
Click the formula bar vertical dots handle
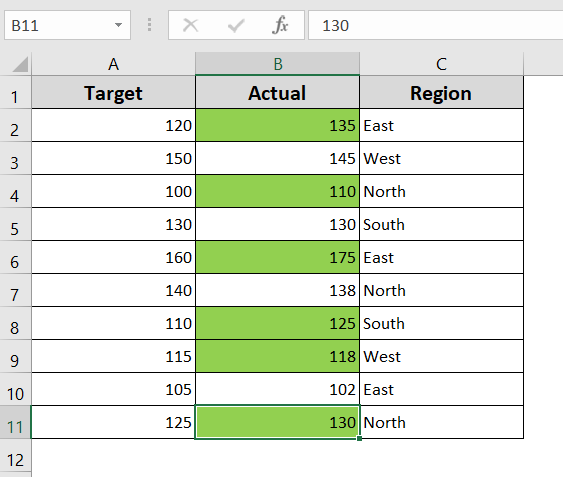(149, 25)
